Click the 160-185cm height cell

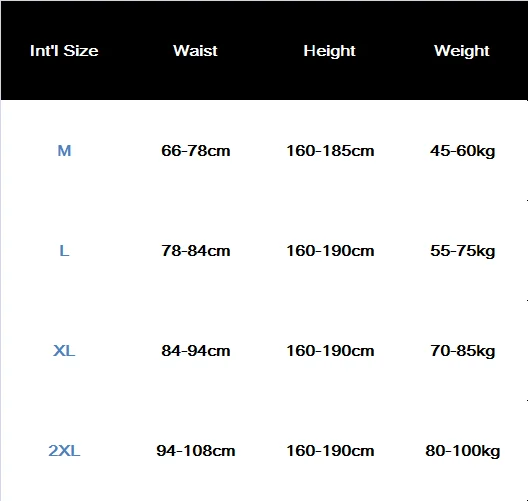pyautogui.click(x=330, y=151)
